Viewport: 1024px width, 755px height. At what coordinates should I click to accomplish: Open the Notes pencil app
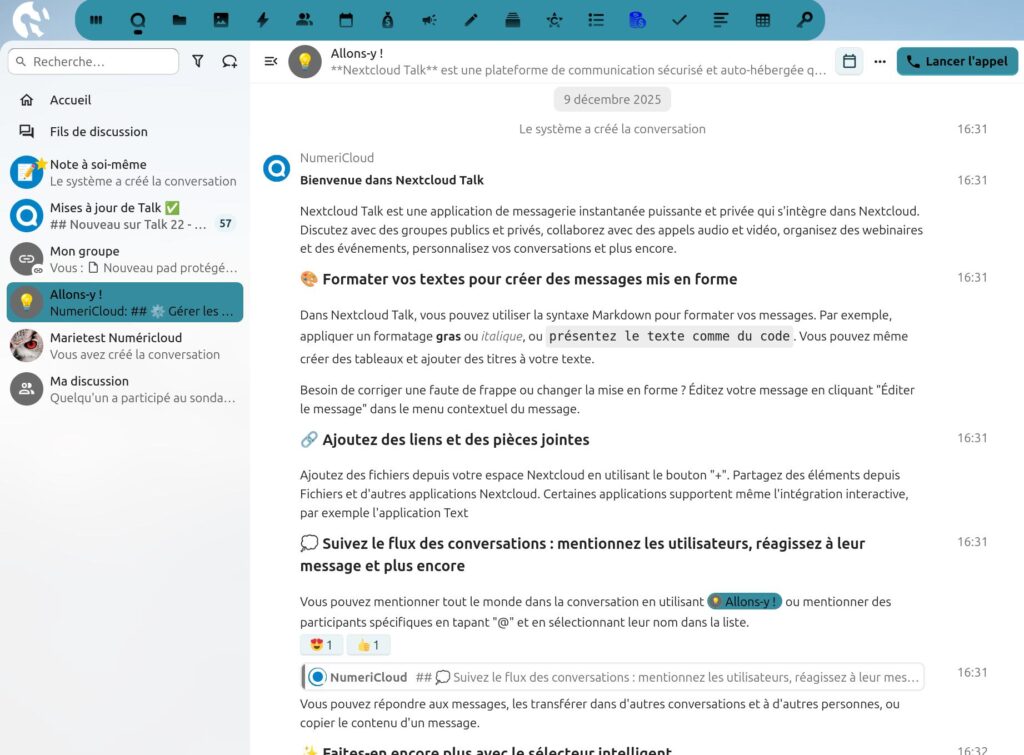point(471,20)
